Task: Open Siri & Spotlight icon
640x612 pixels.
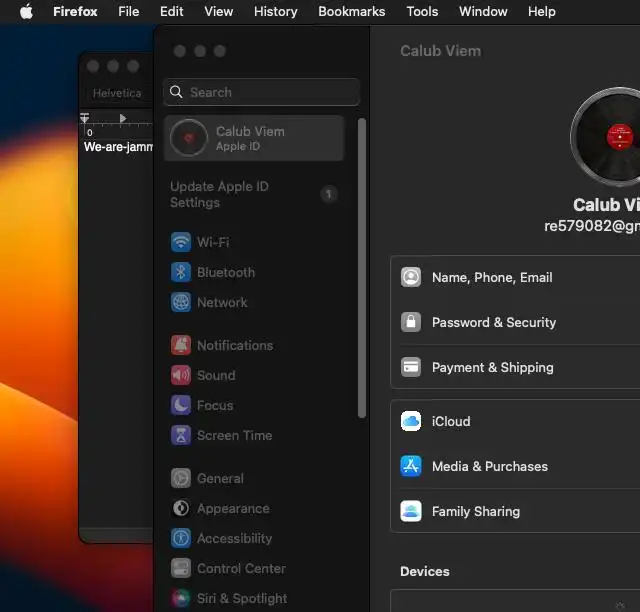Action: [181, 599]
